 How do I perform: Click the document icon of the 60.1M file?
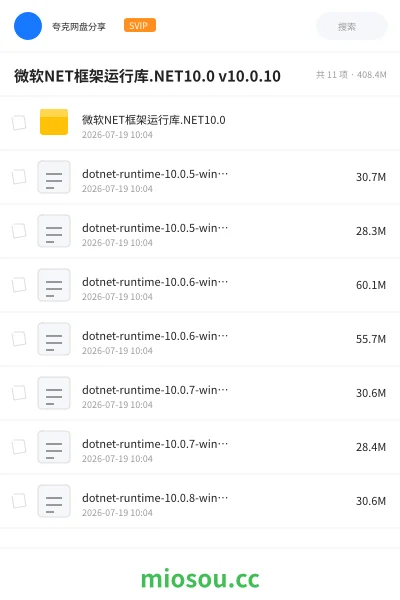[x=54, y=285]
